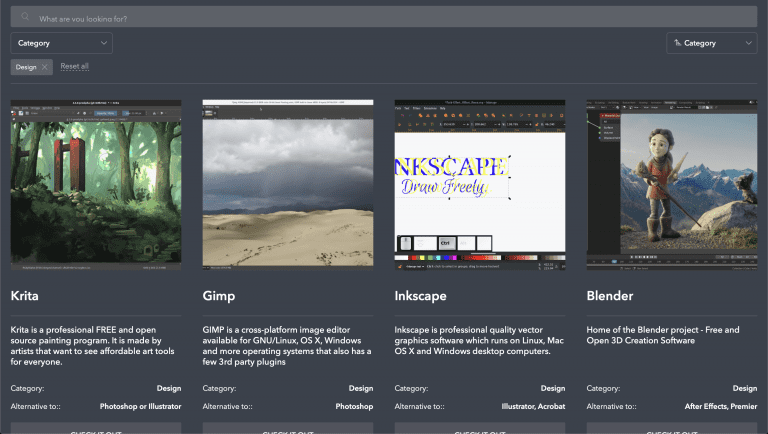Click the Krita title
Screen dimensions: 768x434
click(x=24, y=295)
